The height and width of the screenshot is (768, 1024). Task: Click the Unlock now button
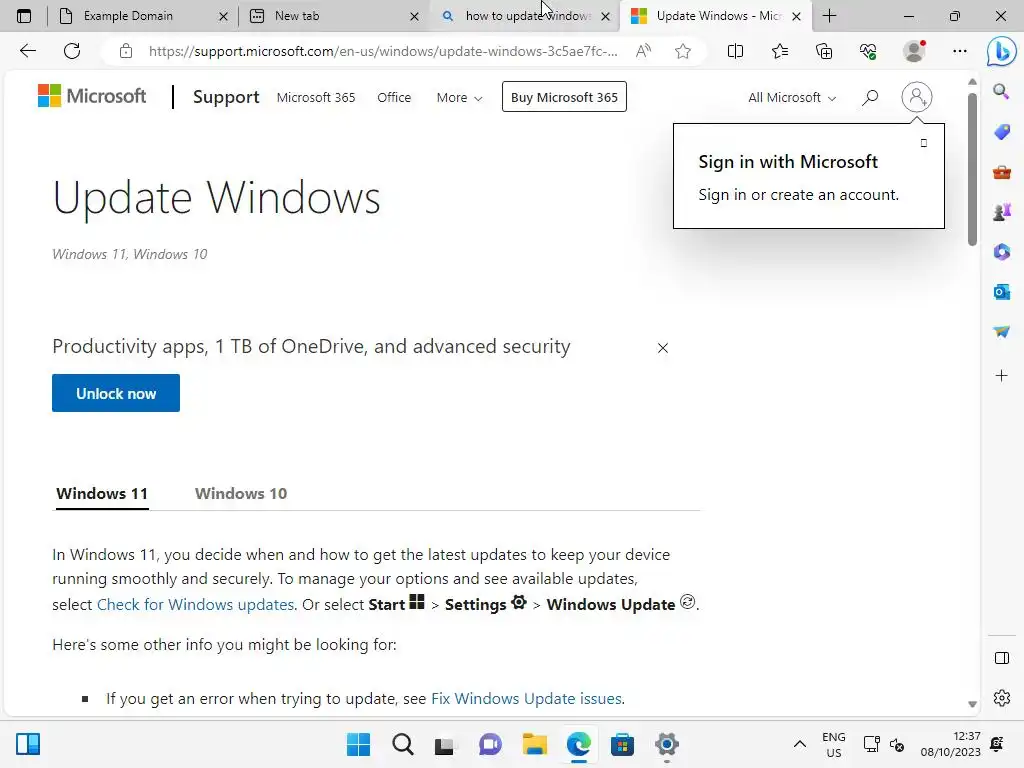pos(116,393)
